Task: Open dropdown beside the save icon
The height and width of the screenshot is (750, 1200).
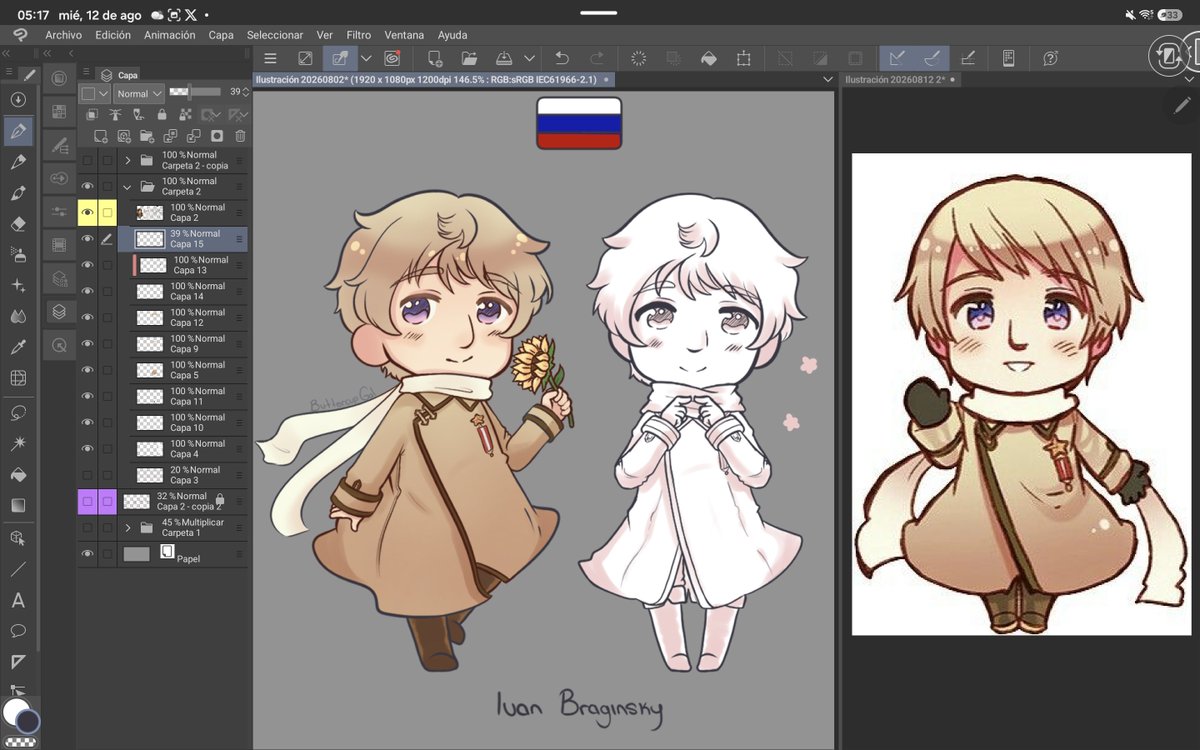Action: [x=529, y=59]
